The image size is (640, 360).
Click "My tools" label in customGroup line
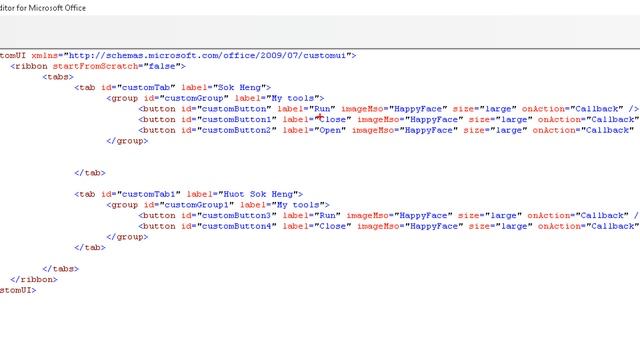click(293, 98)
